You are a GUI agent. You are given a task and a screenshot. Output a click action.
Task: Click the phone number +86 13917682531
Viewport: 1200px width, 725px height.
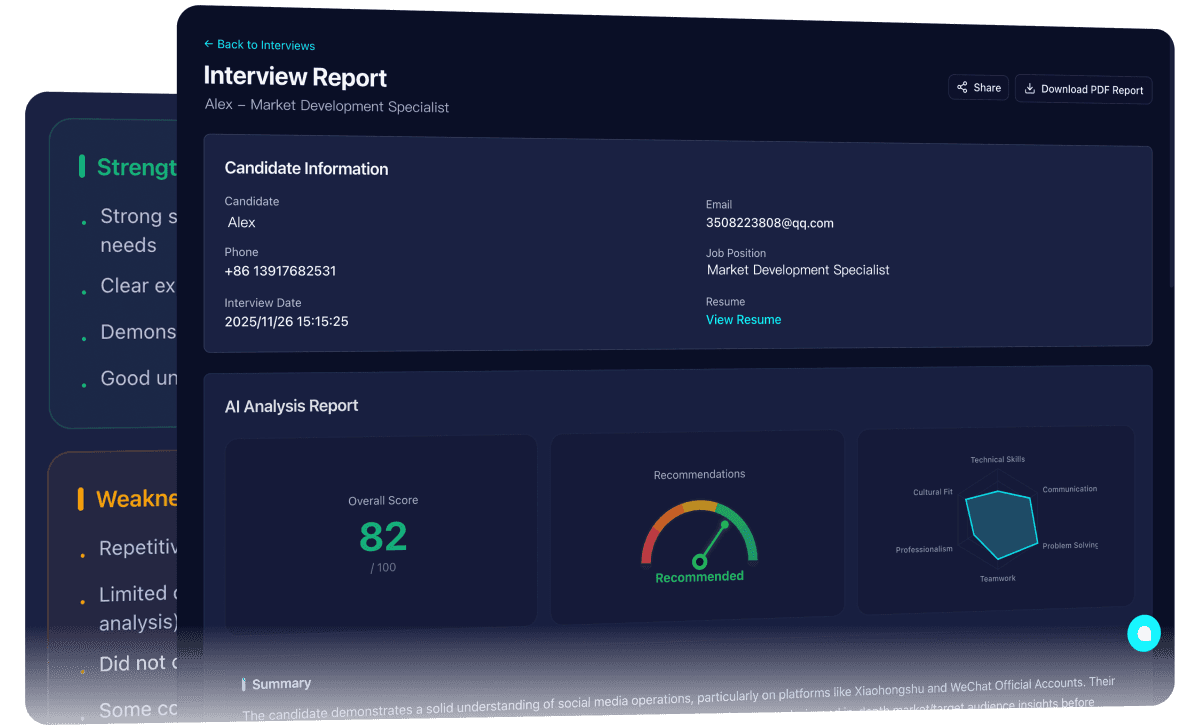click(x=279, y=271)
